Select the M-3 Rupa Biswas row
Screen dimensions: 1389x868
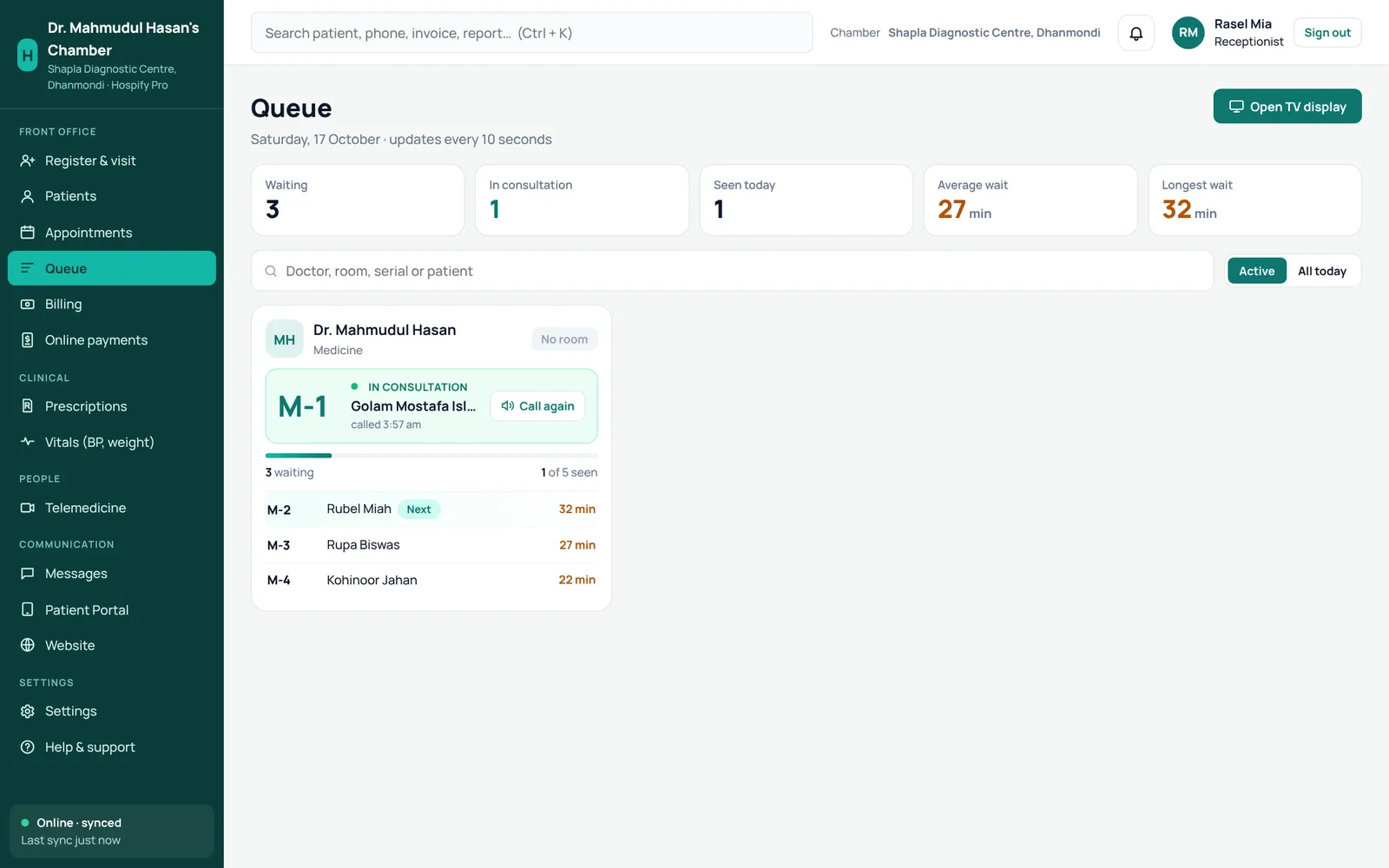pos(431,545)
